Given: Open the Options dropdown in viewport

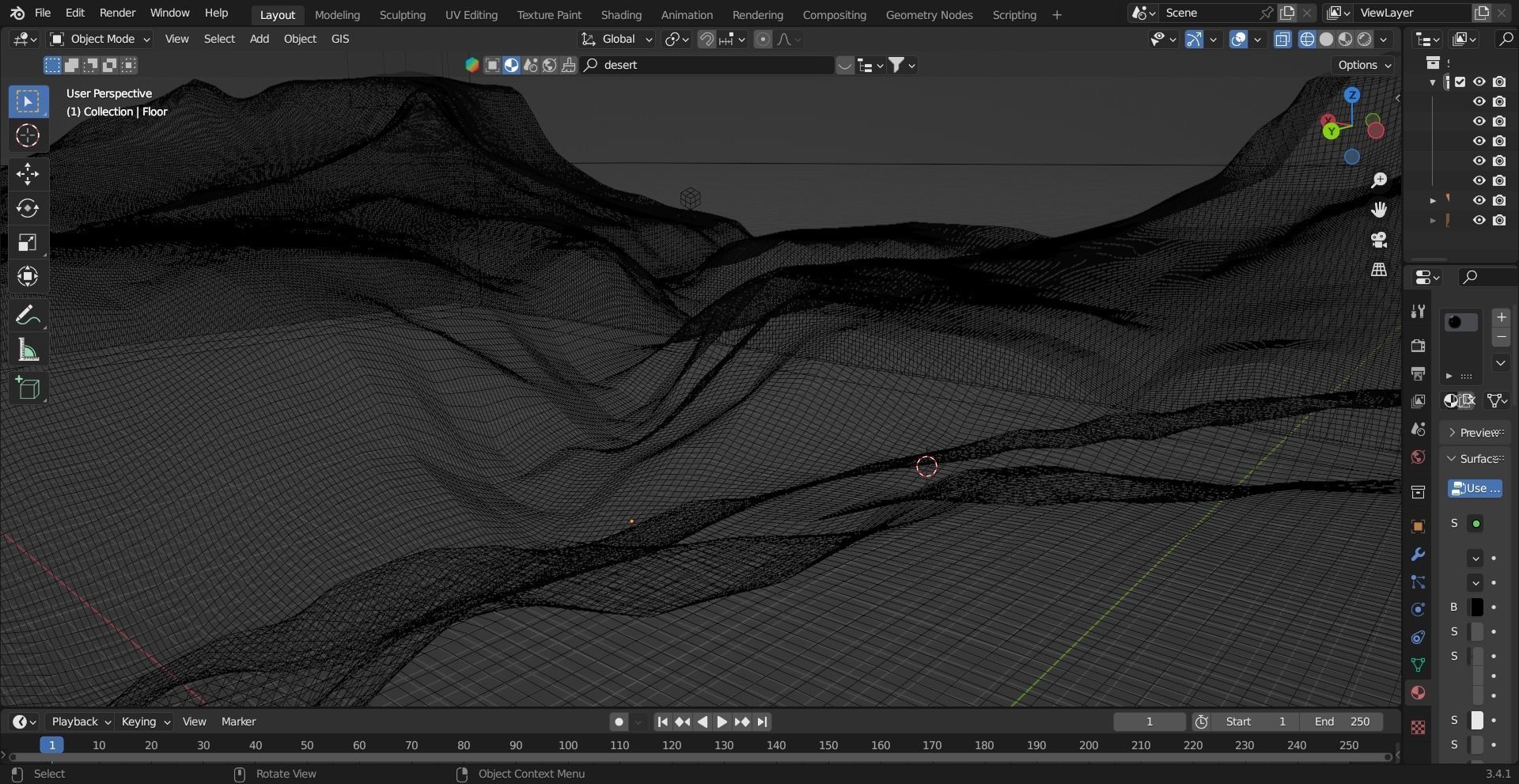Looking at the screenshot, I should [x=1365, y=65].
